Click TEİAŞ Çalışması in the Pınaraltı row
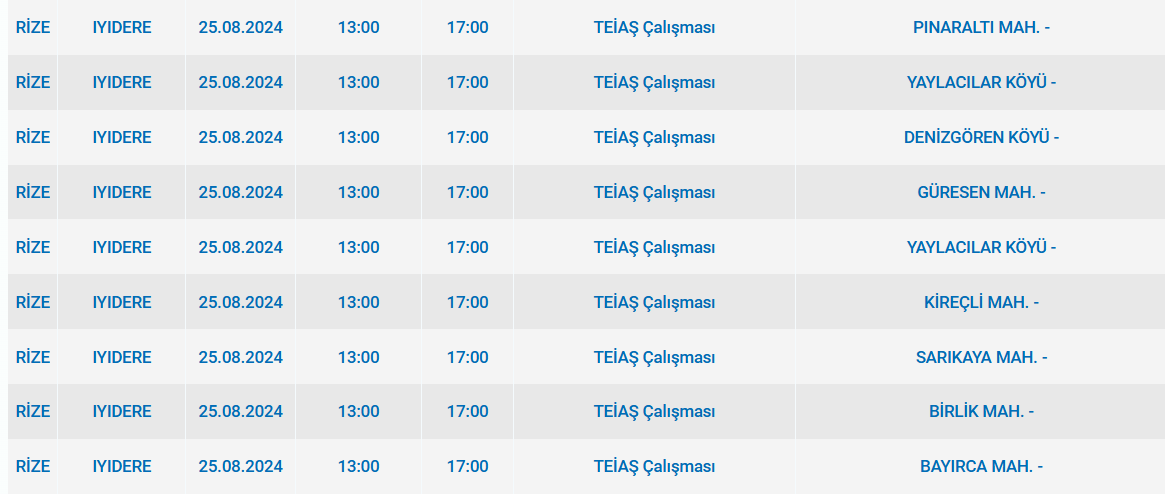This screenshot has width=1165, height=494. click(x=654, y=27)
